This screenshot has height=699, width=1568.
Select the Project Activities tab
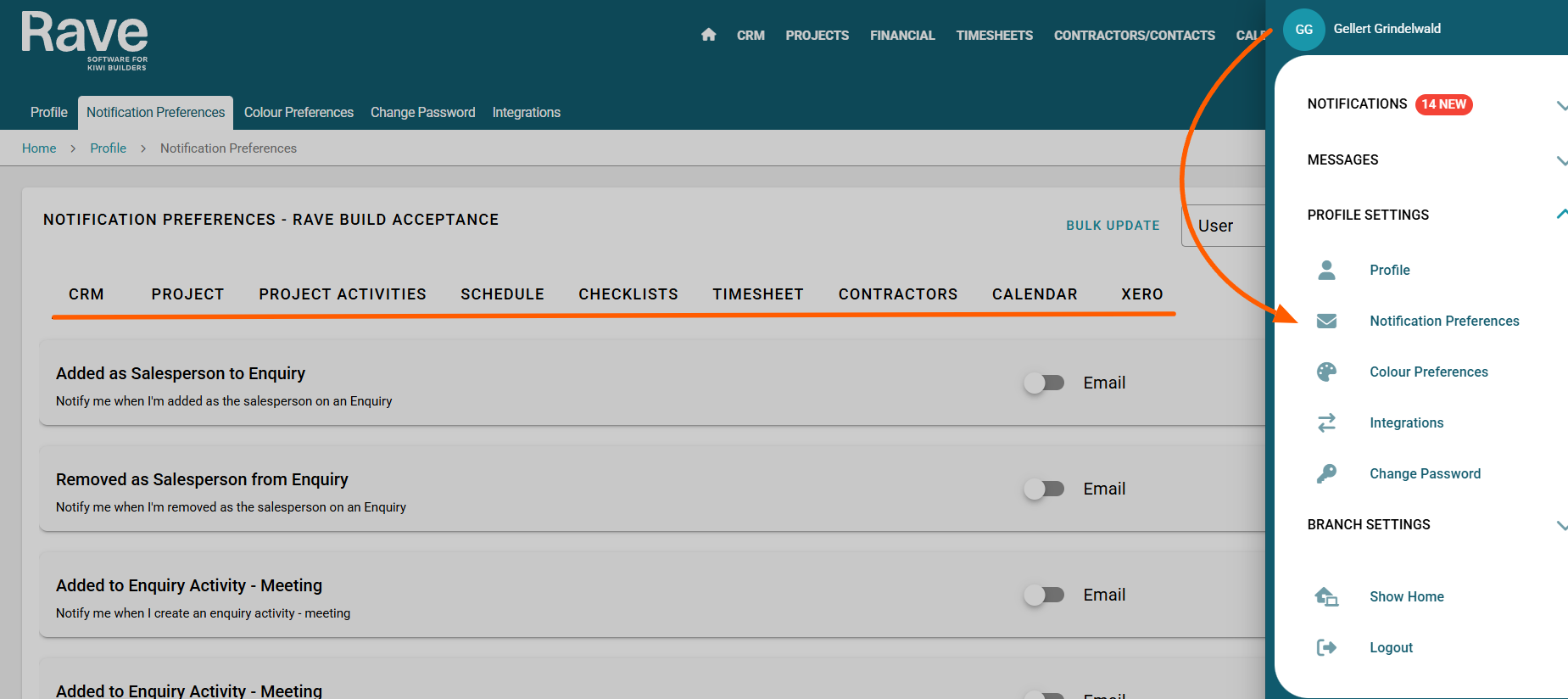tap(343, 294)
